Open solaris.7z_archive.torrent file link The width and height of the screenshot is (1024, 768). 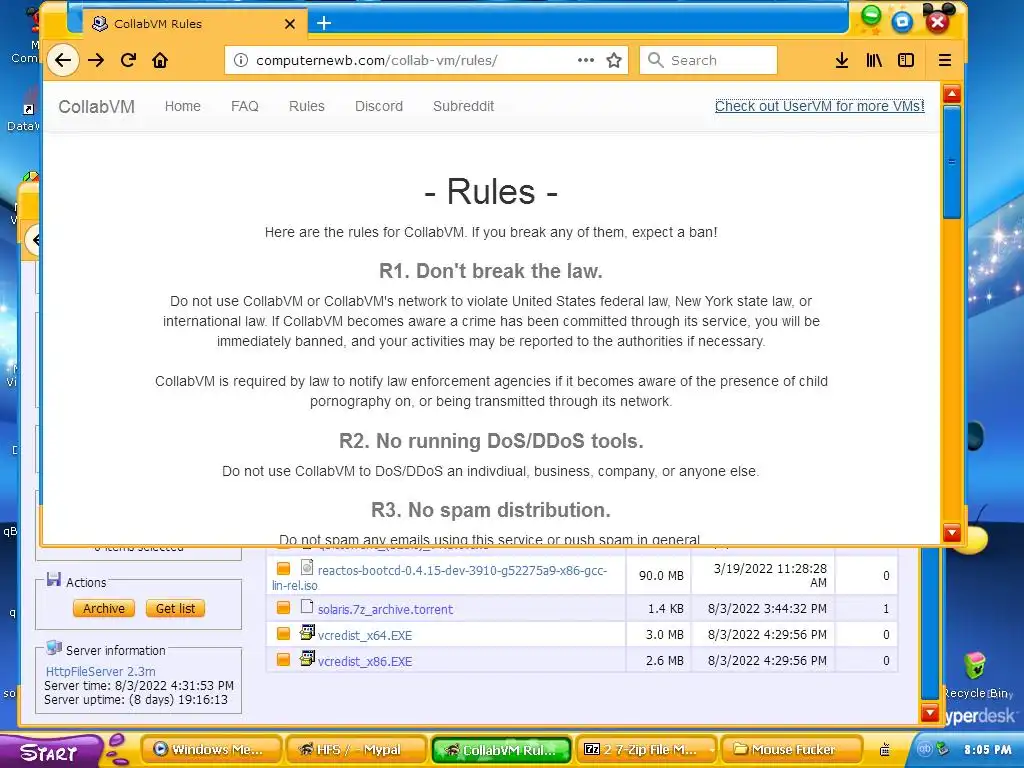[x=385, y=609]
